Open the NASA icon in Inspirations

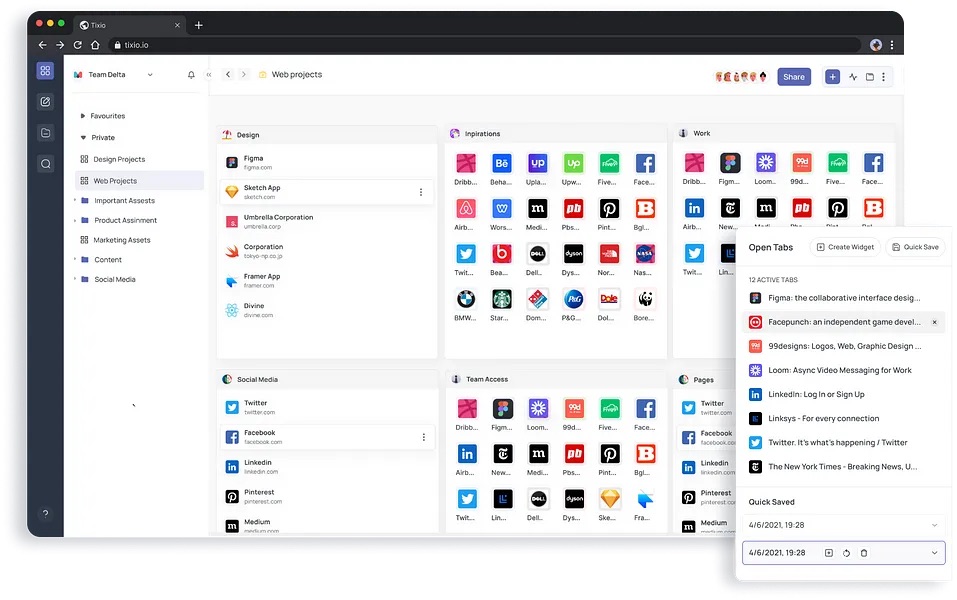point(645,254)
